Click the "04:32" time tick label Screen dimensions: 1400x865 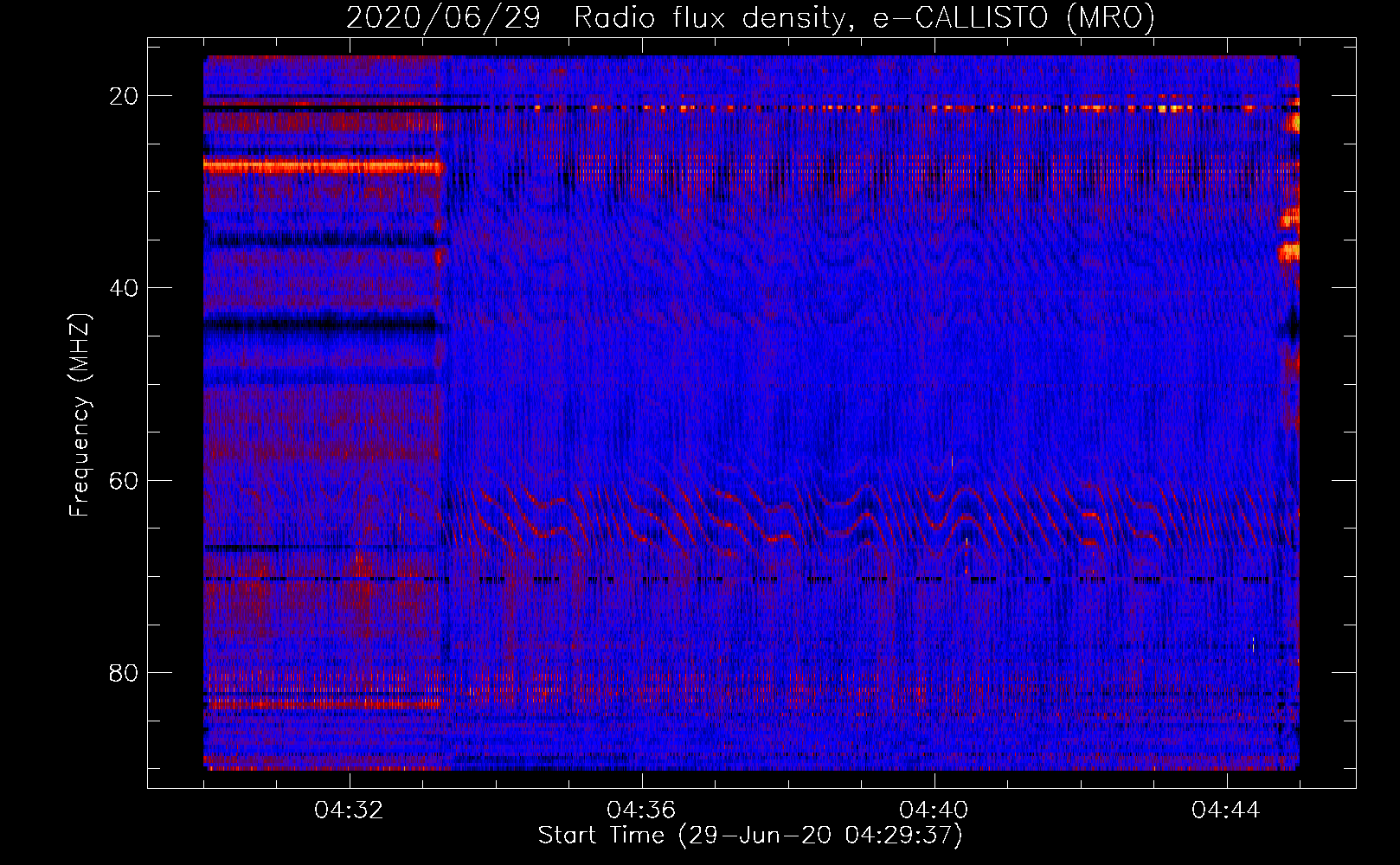point(349,811)
